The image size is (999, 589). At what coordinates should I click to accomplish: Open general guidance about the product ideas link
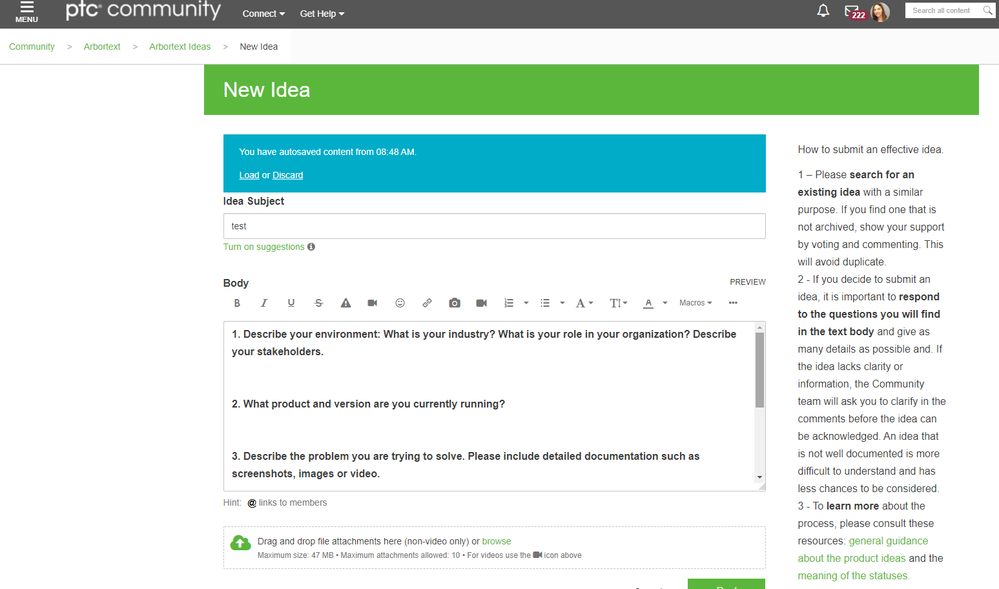pyautogui.click(x=863, y=549)
